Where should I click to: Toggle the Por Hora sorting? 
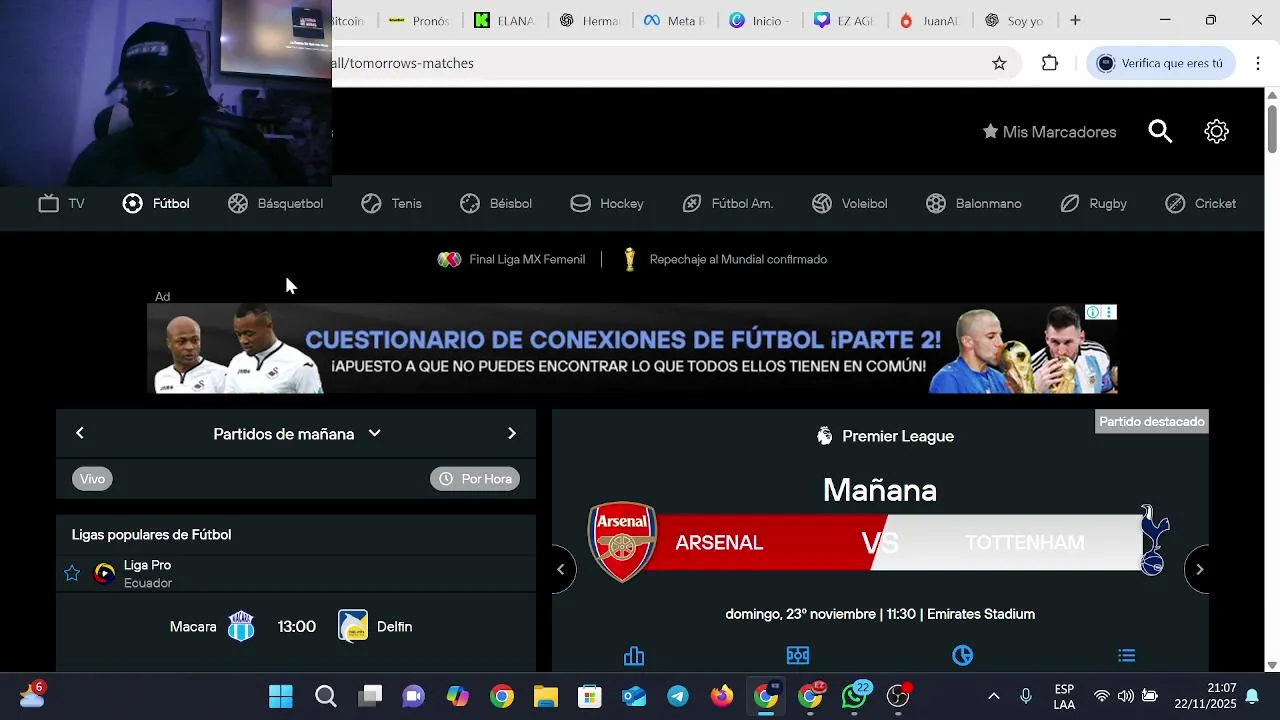coord(475,479)
